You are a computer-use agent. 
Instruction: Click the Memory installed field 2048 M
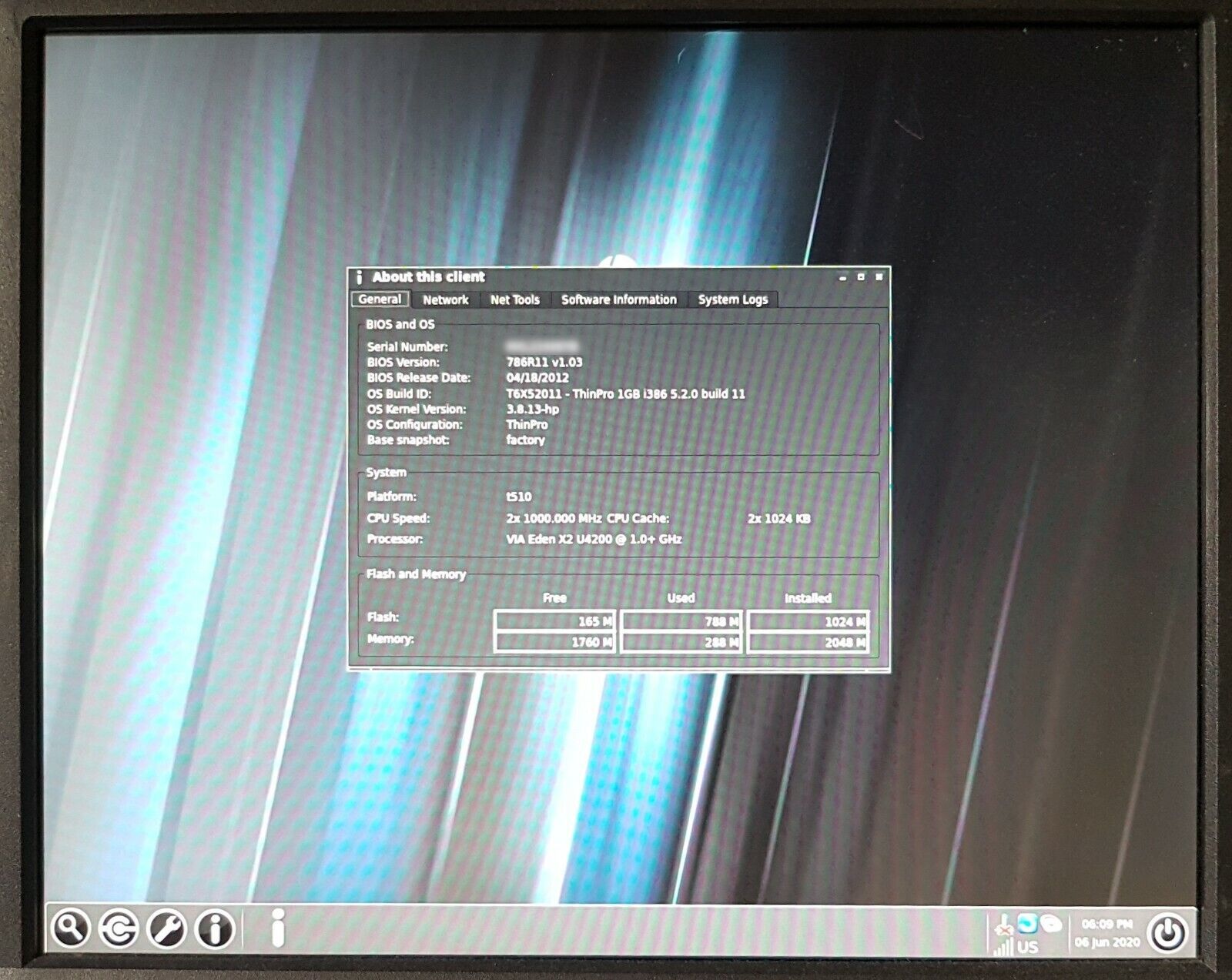coord(808,642)
